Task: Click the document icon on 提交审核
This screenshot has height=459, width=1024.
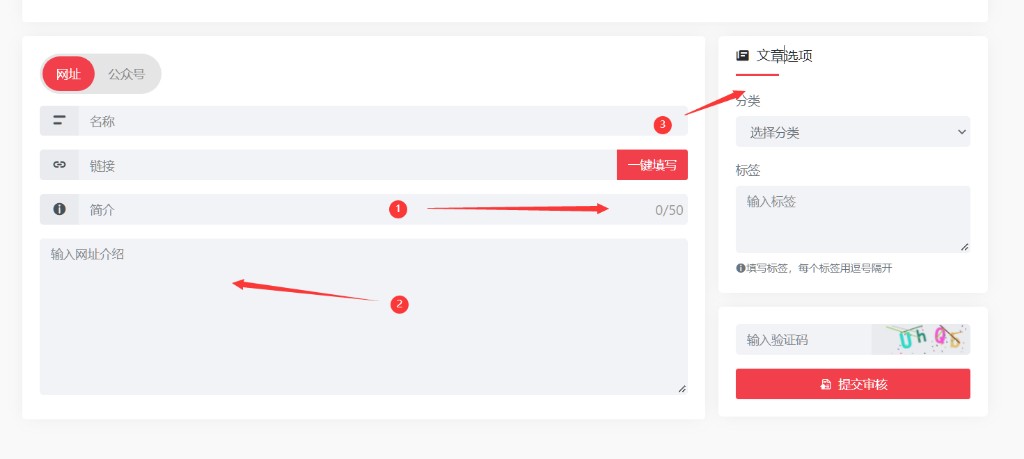Action: [x=825, y=385]
